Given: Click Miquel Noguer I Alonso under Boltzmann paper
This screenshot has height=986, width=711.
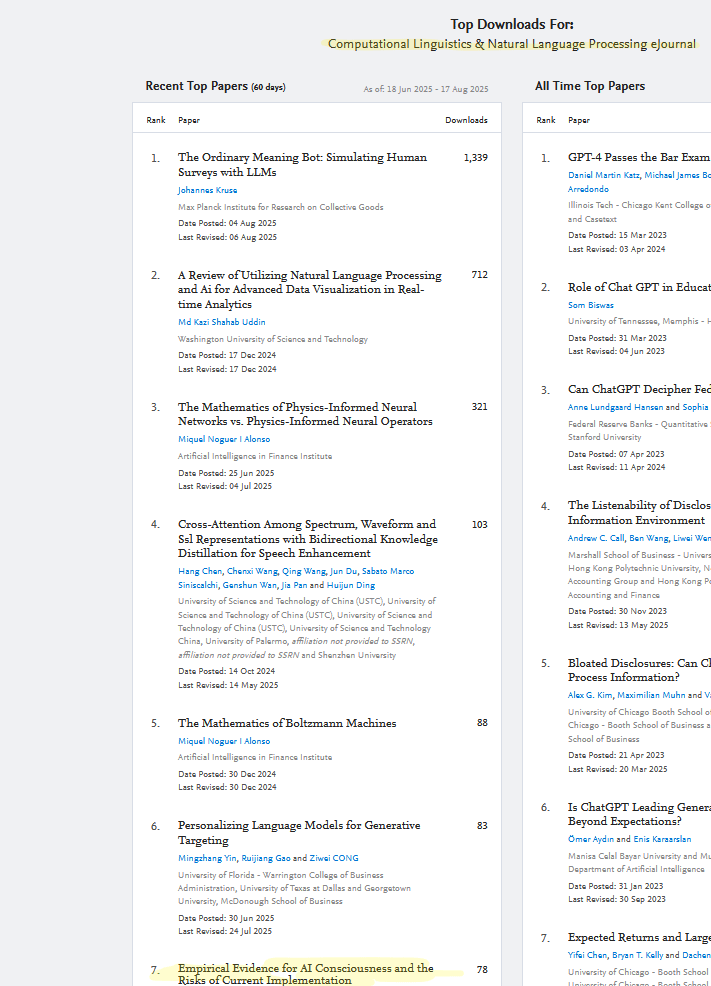Looking at the screenshot, I should (224, 741).
